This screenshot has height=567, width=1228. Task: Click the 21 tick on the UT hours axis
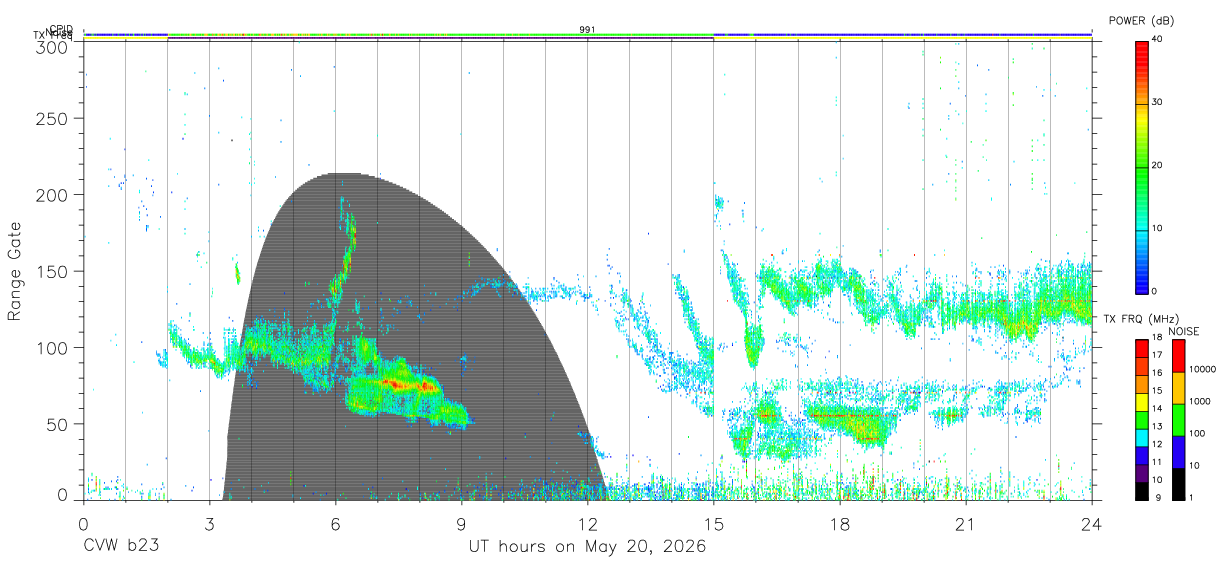(x=966, y=523)
